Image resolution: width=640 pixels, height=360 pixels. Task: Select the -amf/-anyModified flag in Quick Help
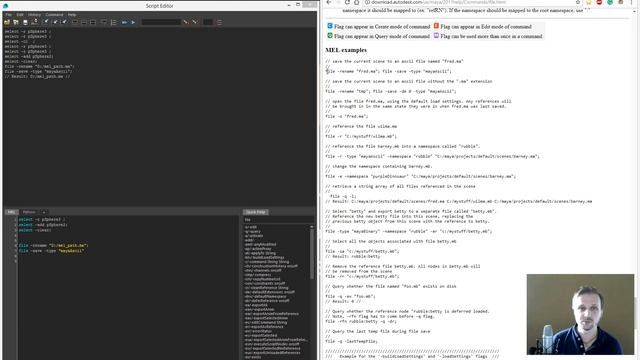260,244
